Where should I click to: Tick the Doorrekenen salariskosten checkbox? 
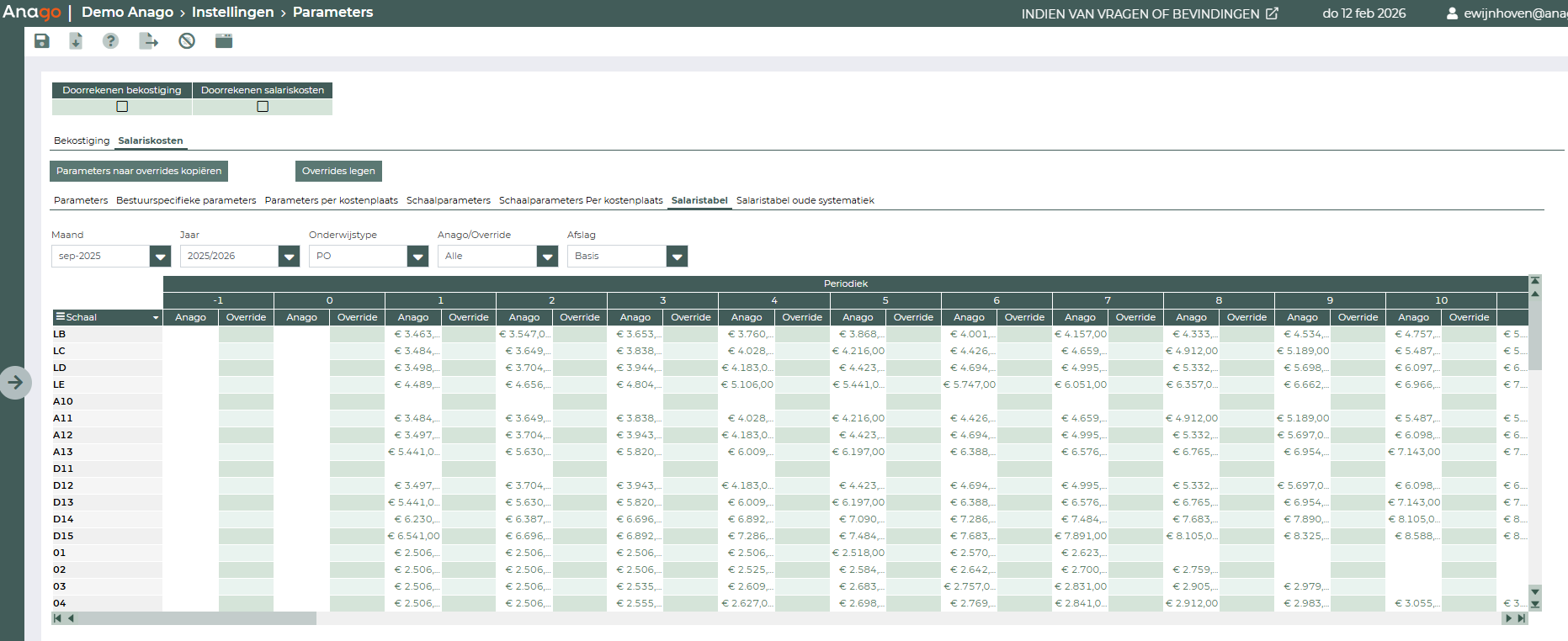click(x=263, y=107)
